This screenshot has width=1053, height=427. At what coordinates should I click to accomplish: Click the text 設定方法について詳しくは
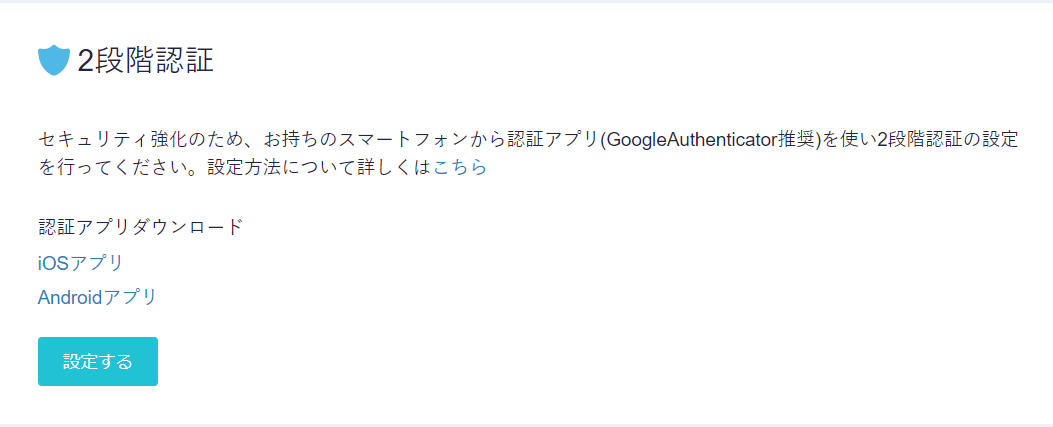click(x=320, y=167)
